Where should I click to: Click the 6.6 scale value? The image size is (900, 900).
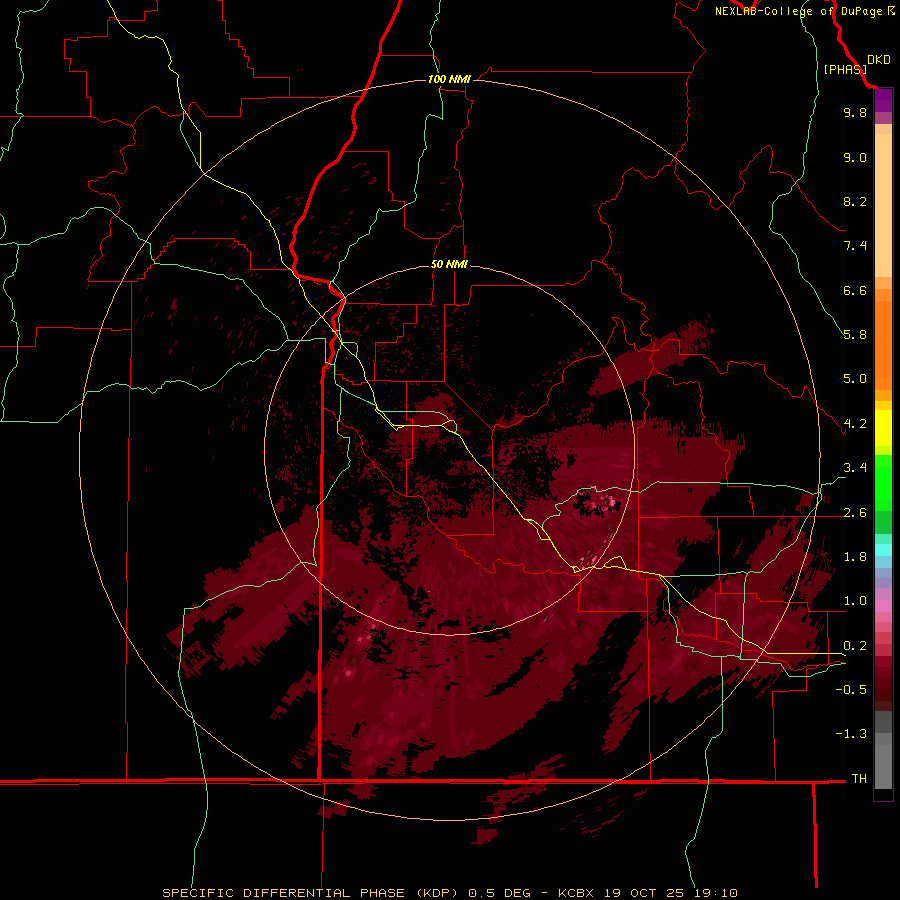tap(855, 290)
